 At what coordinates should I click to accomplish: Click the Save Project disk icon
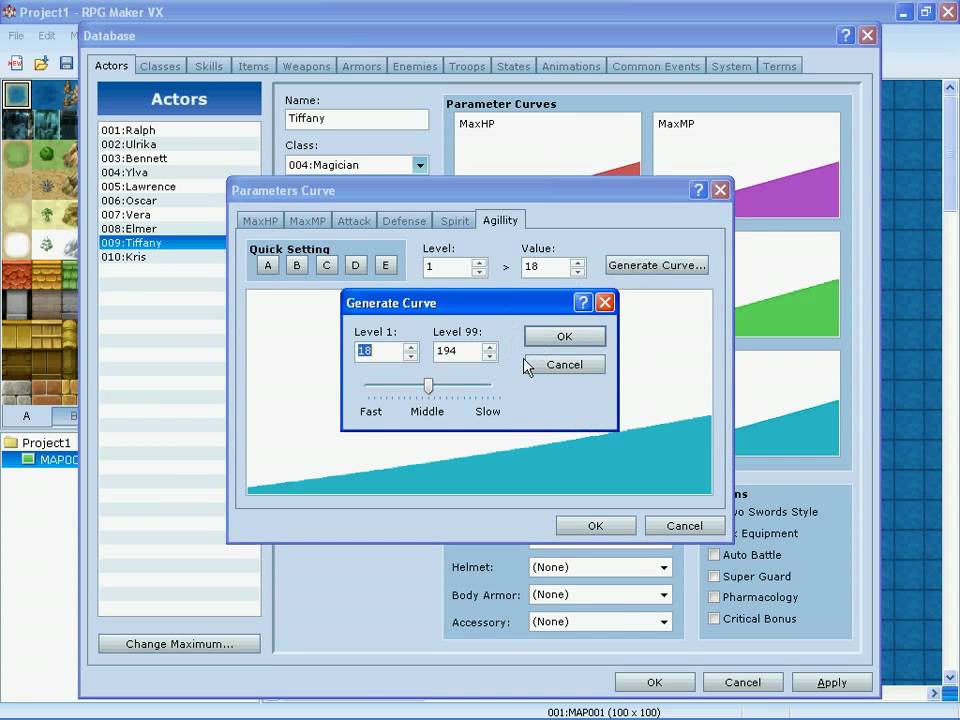[66, 62]
